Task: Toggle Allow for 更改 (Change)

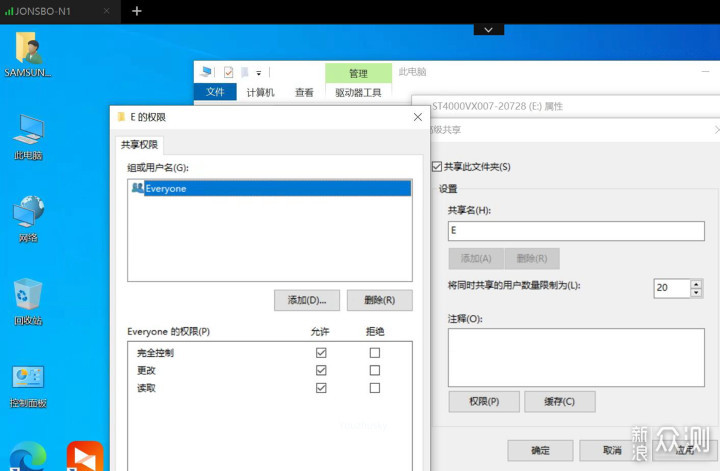Action: click(321, 370)
